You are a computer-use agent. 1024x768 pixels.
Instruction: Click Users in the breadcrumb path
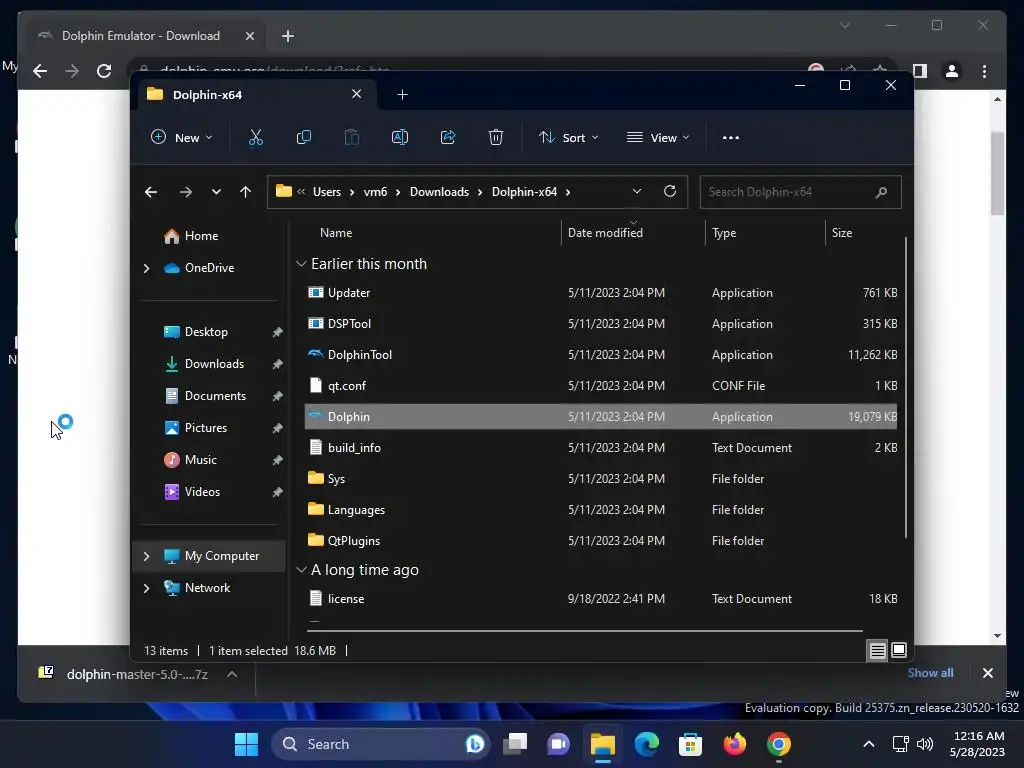coord(327,192)
